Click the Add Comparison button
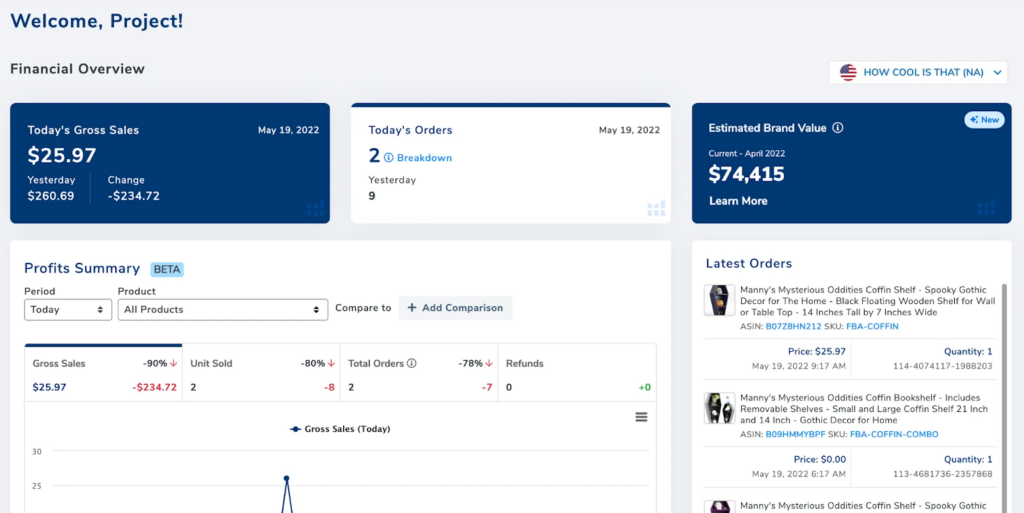This screenshot has width=1024, height=513. (x=455, y=308)
